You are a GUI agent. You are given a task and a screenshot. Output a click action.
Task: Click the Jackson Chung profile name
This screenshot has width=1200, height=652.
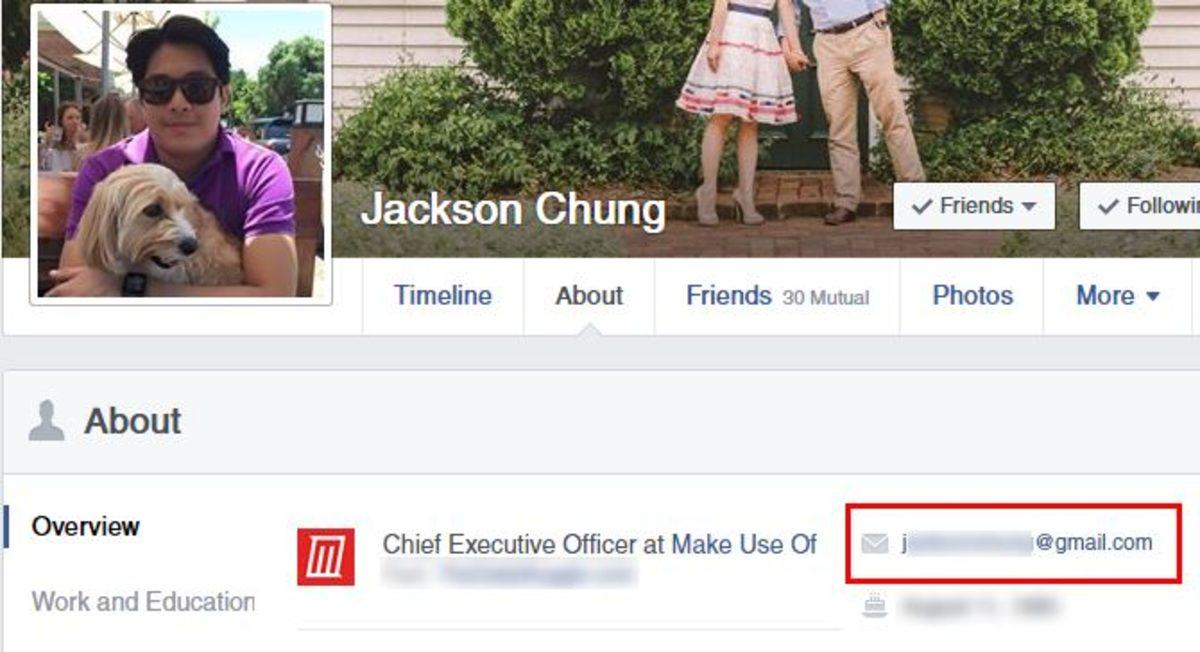513,210
